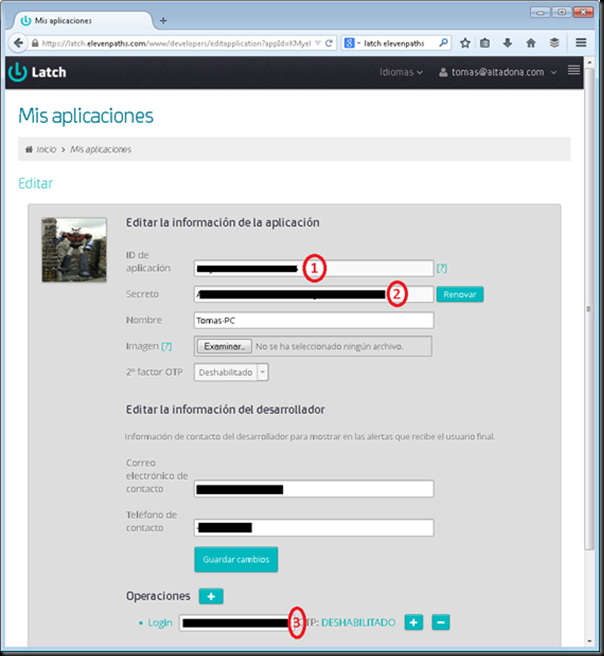The image size is (604, 656).
Task: Open the Latch site menu lines icon
Action: tap(573, 70)
